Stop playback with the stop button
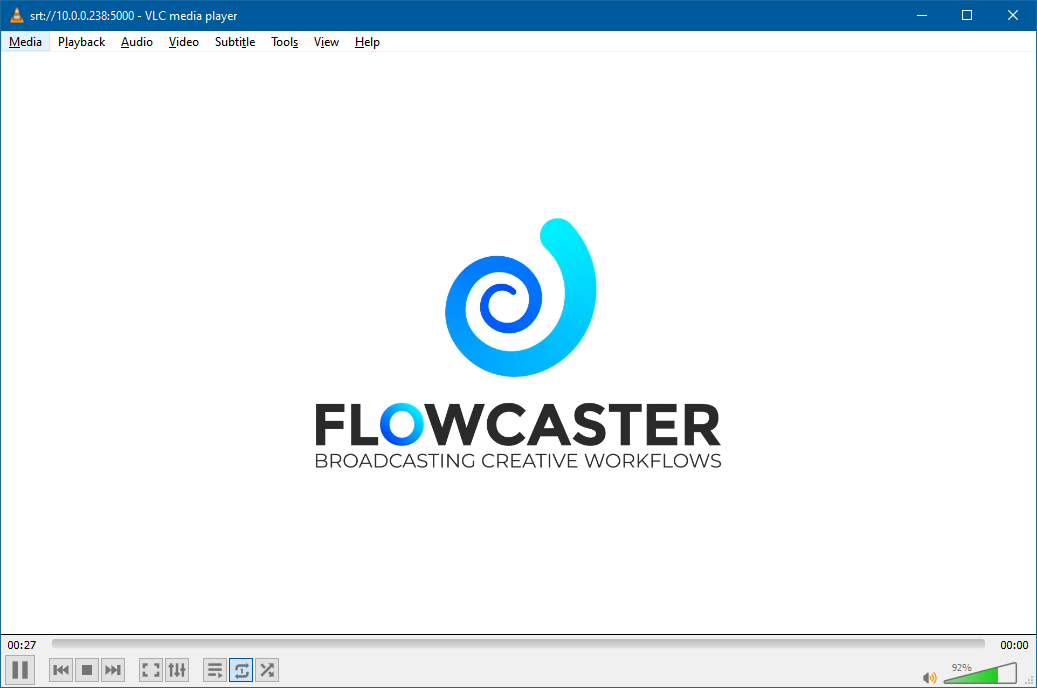This screenshot has height=688, width=1037. click(87, 670)
